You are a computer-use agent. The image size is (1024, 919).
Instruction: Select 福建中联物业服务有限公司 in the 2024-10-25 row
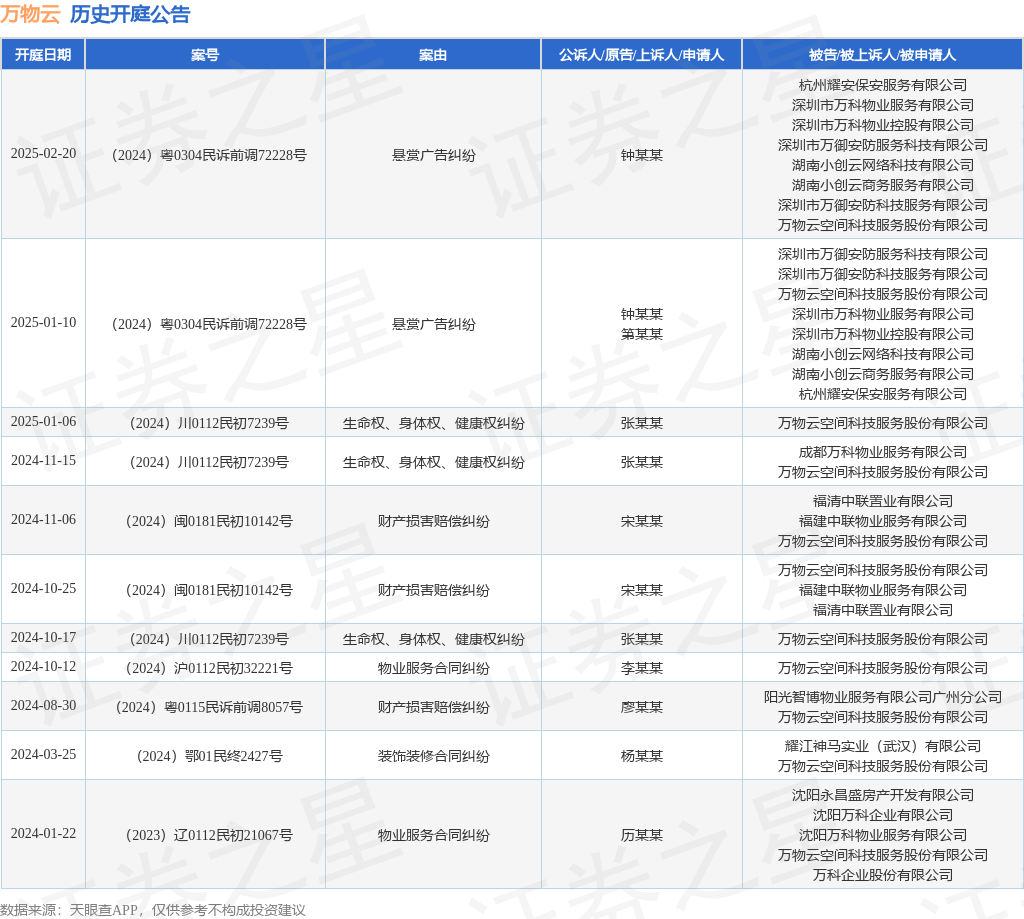[883, 590]
